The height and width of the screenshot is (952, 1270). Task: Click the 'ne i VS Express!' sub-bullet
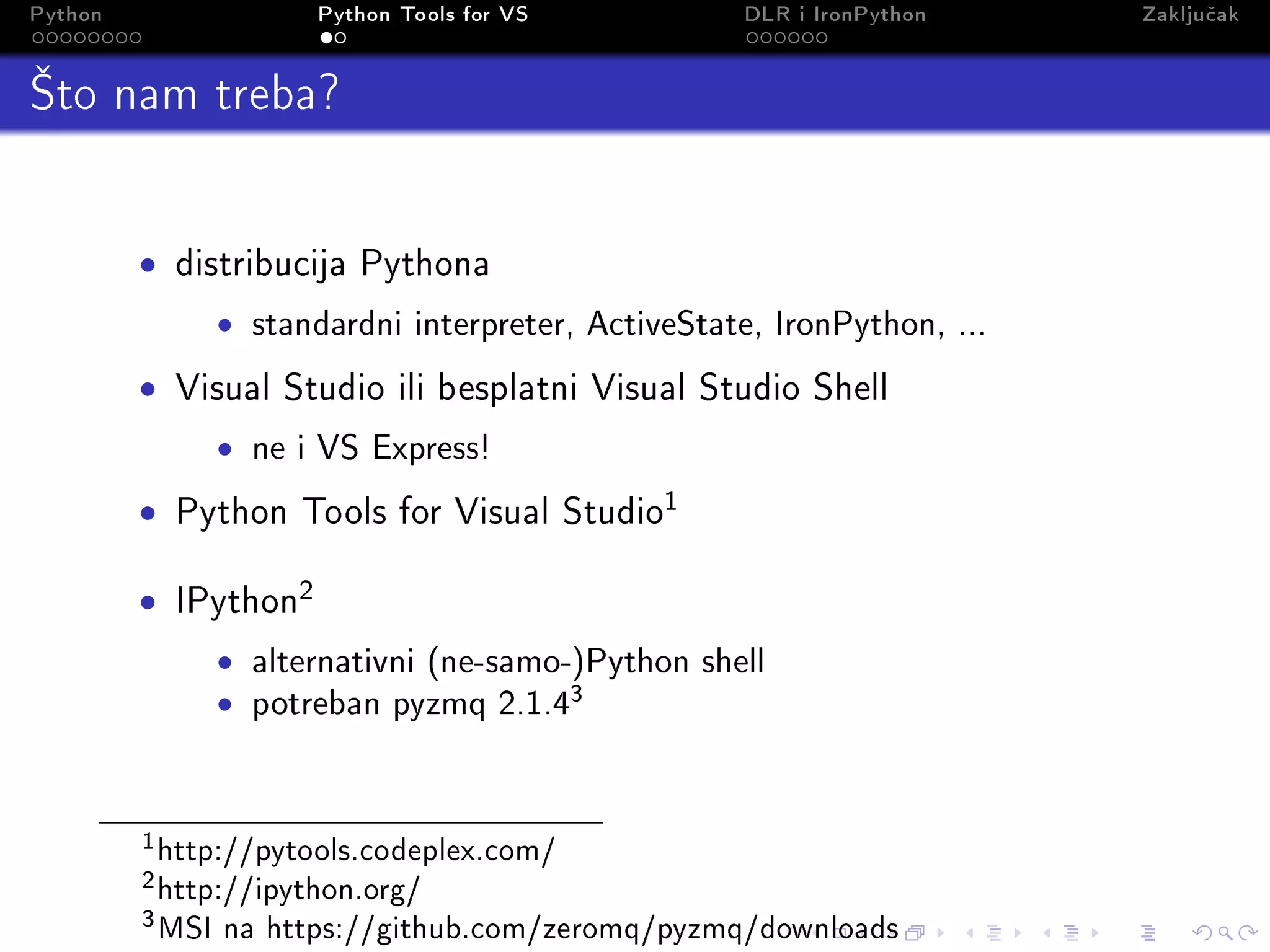pyautogui.click(x=371, y=447)
